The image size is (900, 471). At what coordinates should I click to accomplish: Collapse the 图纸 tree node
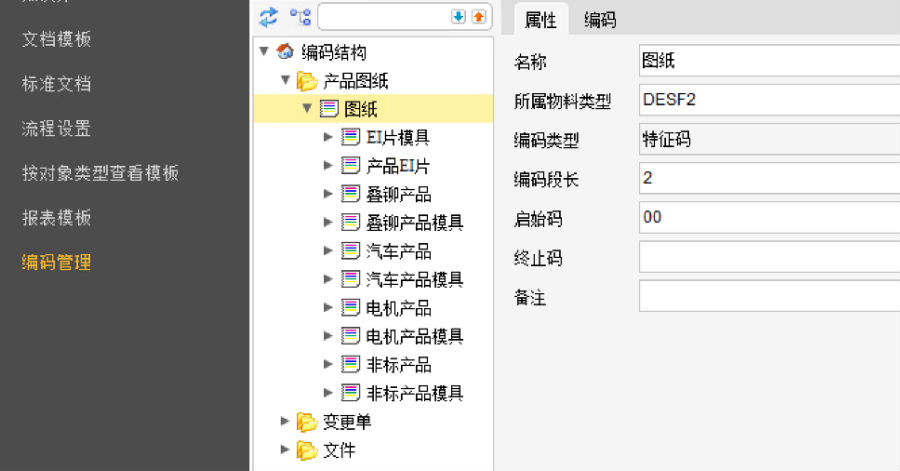pos(307,108)
